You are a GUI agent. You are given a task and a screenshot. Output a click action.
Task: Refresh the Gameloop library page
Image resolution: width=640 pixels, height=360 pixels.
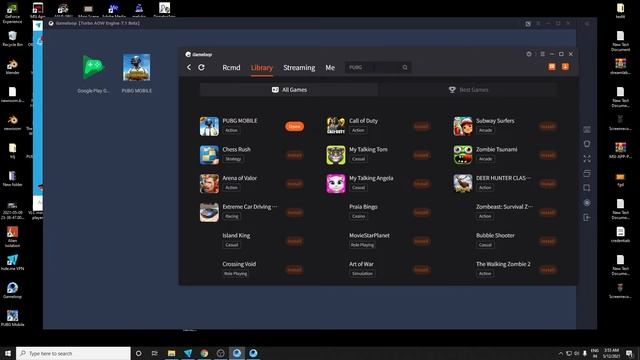click(x=202, y=67)
